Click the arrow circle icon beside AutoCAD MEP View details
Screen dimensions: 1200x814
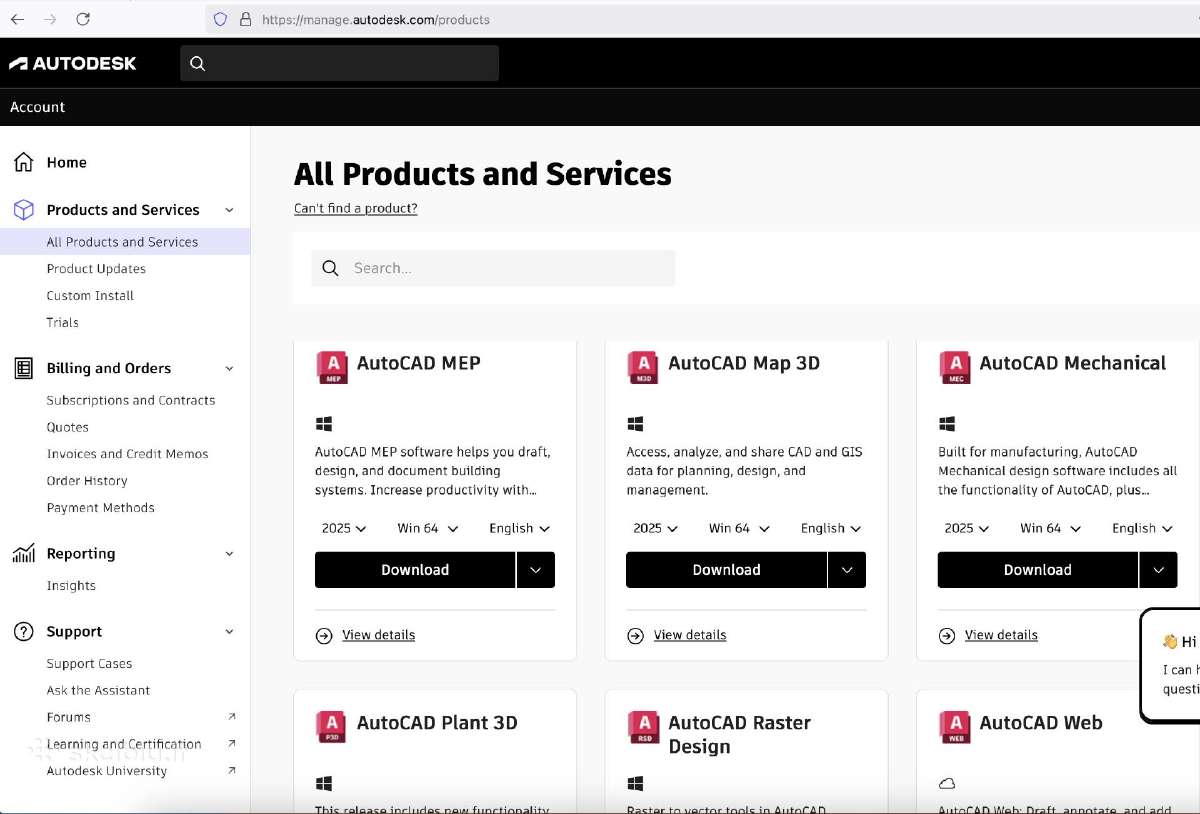[324, 636]
